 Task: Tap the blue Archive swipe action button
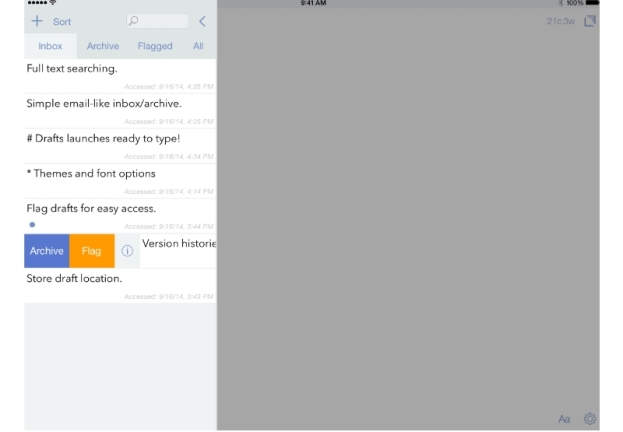tap(47, 251)
